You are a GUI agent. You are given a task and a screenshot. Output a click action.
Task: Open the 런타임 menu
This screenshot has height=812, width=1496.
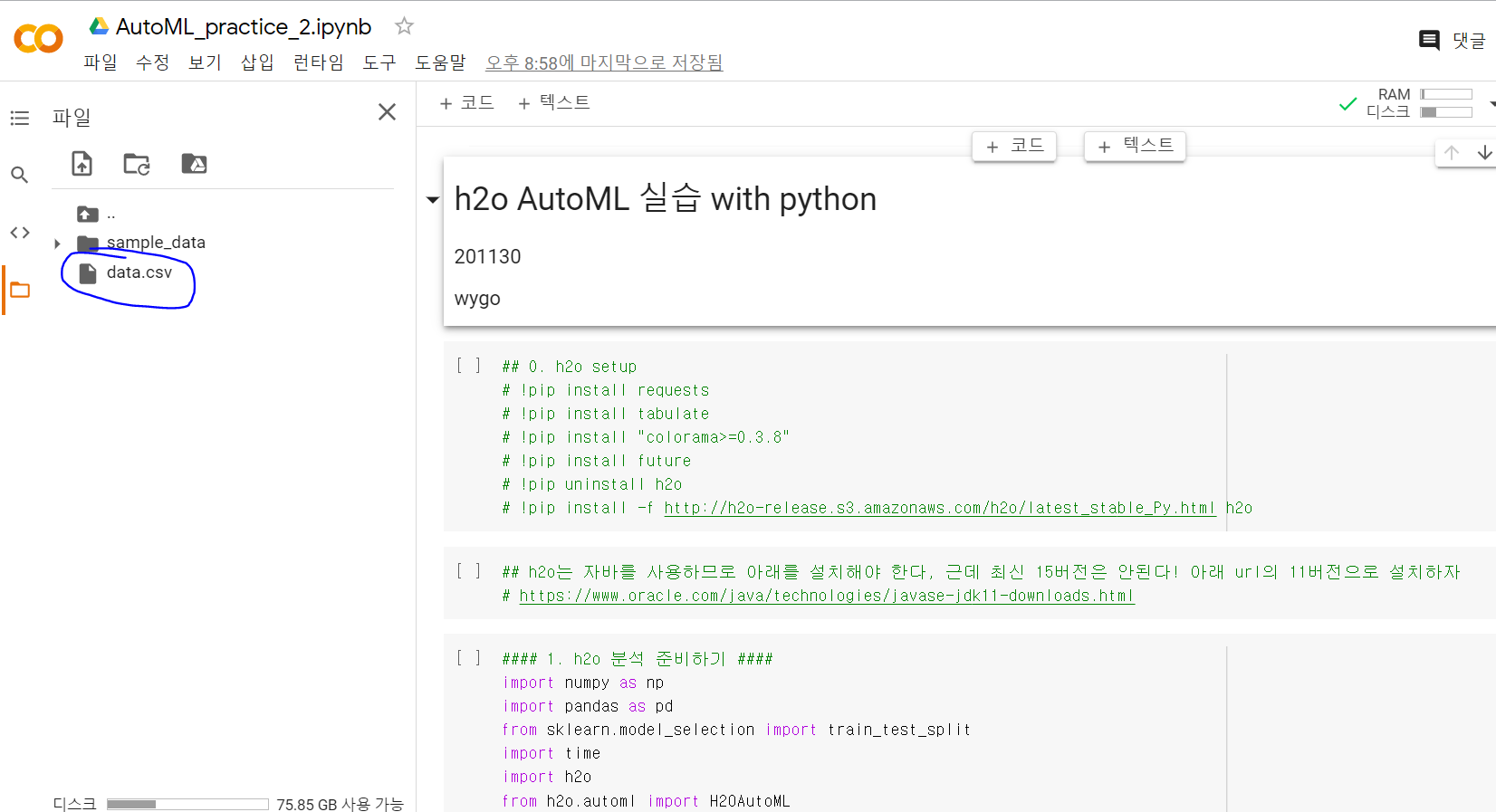[319, 62]
